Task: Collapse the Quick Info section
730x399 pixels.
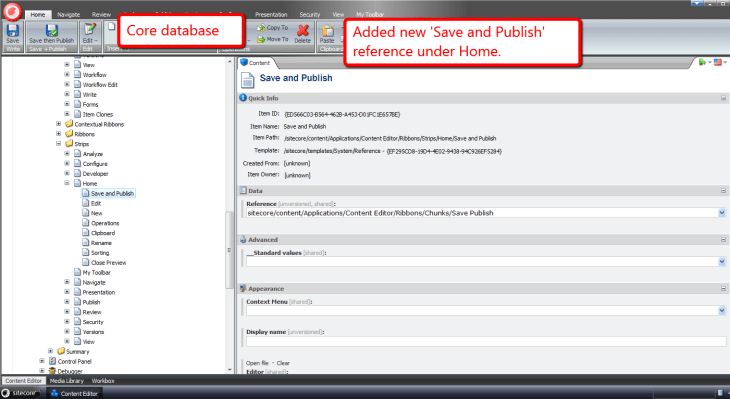Action: (x=723, y=98)
